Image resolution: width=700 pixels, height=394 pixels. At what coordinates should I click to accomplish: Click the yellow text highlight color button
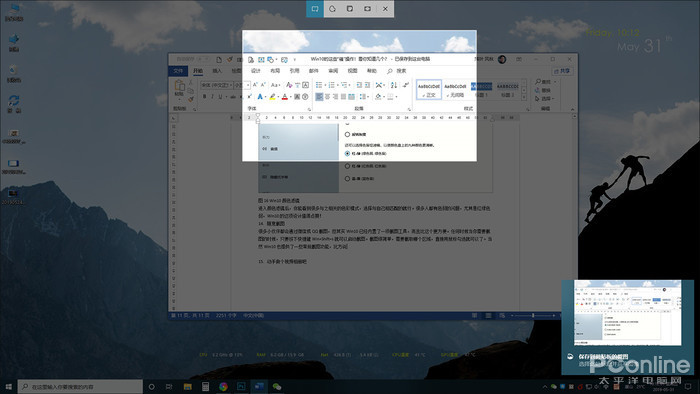[x=272, y=97]
